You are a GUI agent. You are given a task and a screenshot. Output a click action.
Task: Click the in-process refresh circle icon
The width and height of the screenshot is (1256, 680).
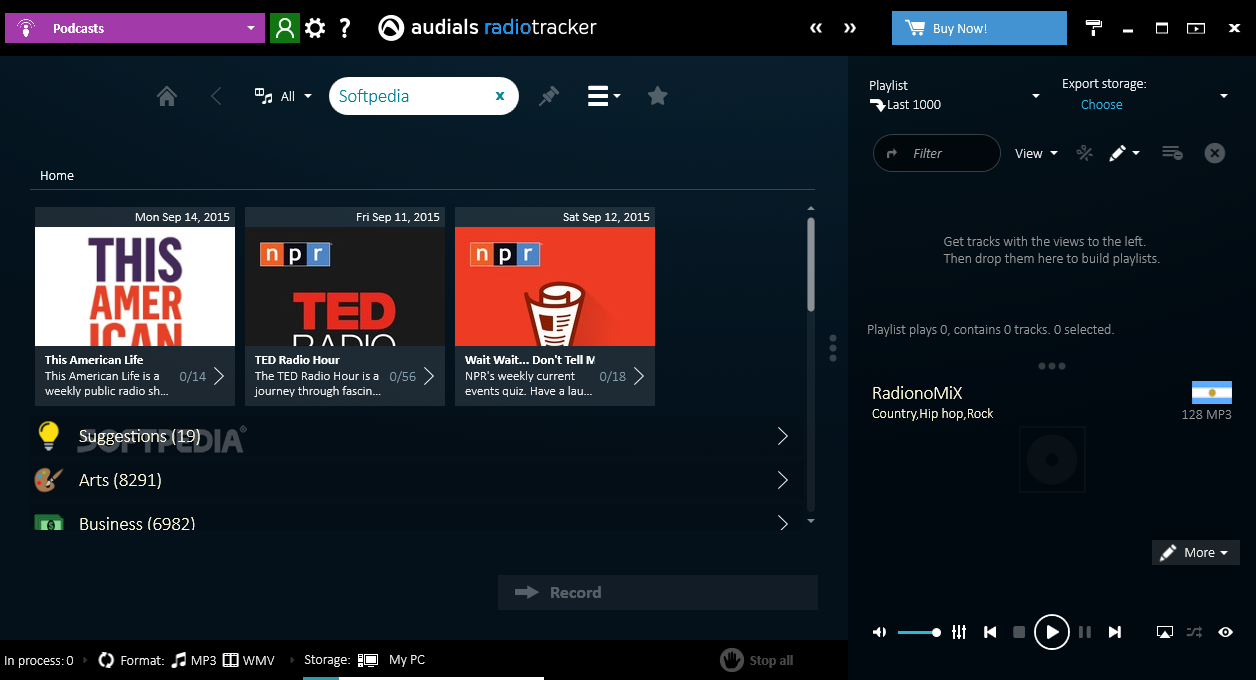coord(106,660)
